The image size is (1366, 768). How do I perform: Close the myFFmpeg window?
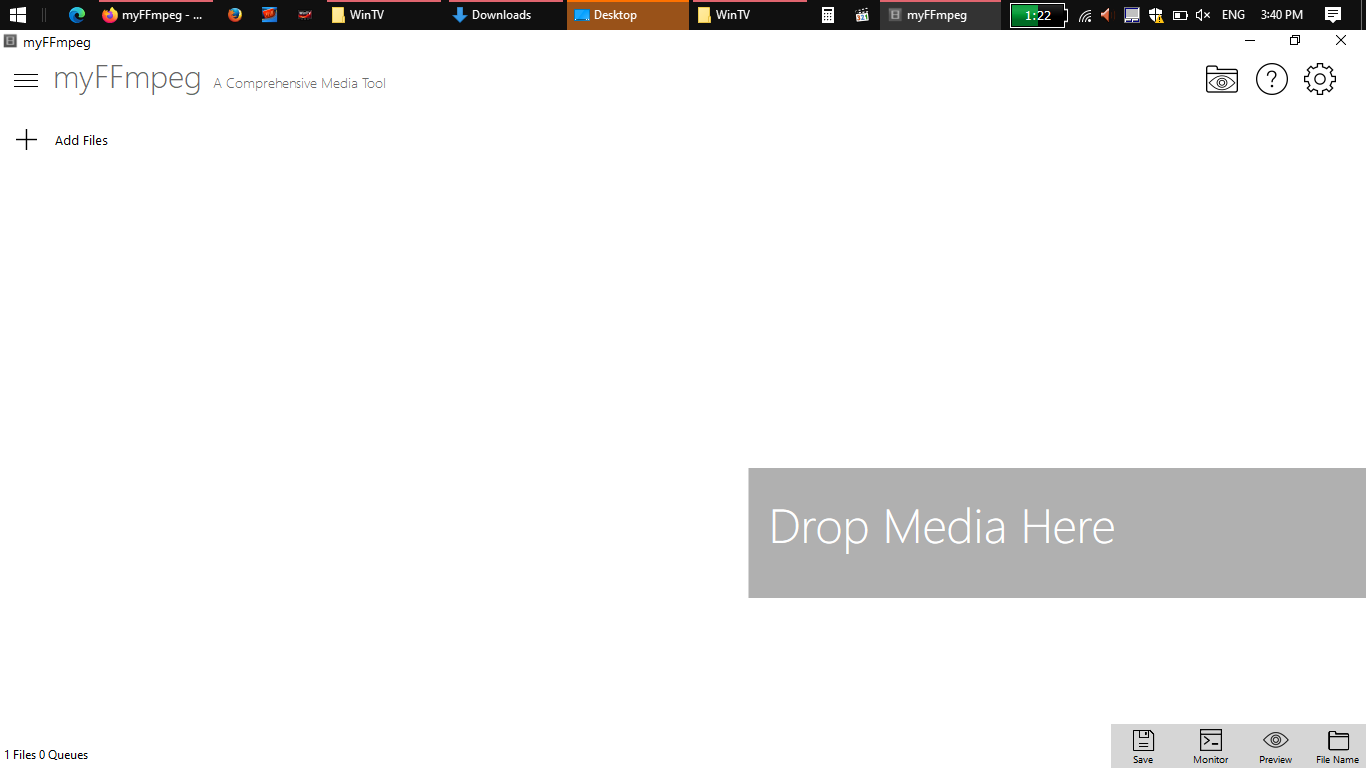tap(1341, 41)
